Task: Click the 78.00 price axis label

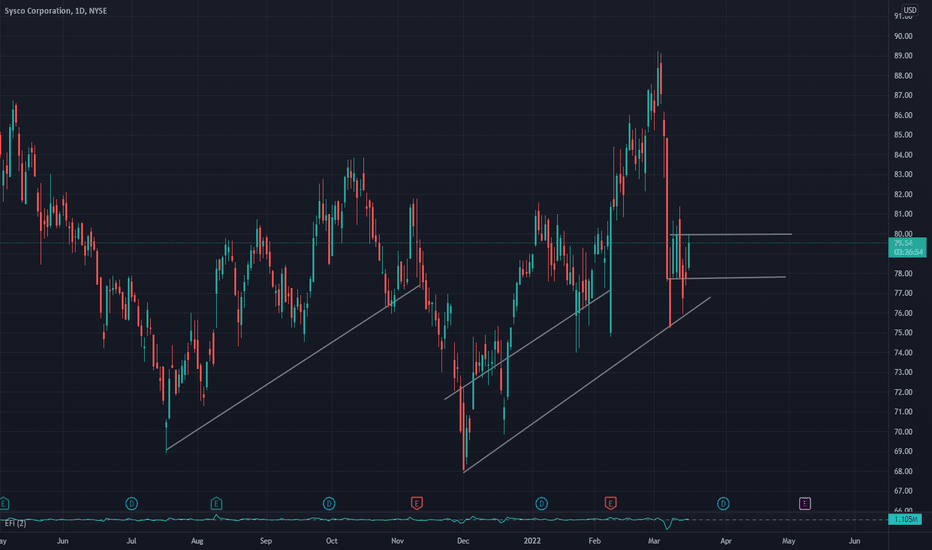Action: (903, 274)
